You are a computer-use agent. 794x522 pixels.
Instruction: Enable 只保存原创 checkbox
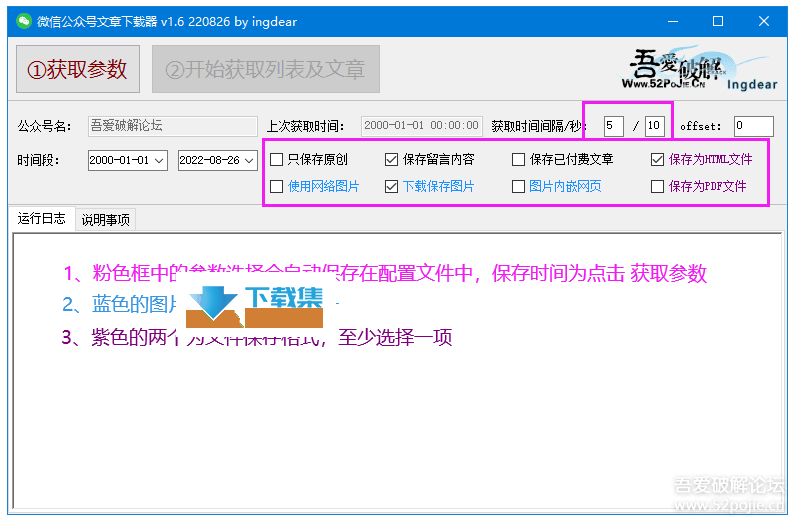click(276, 160)
